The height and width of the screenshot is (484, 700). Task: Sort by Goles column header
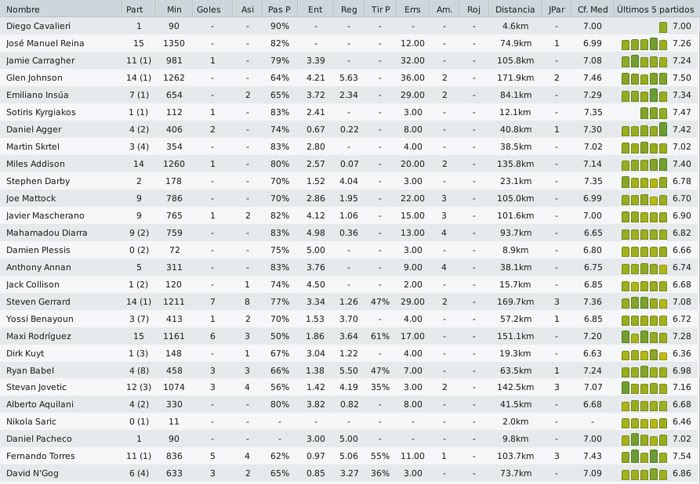pos(208,9)
